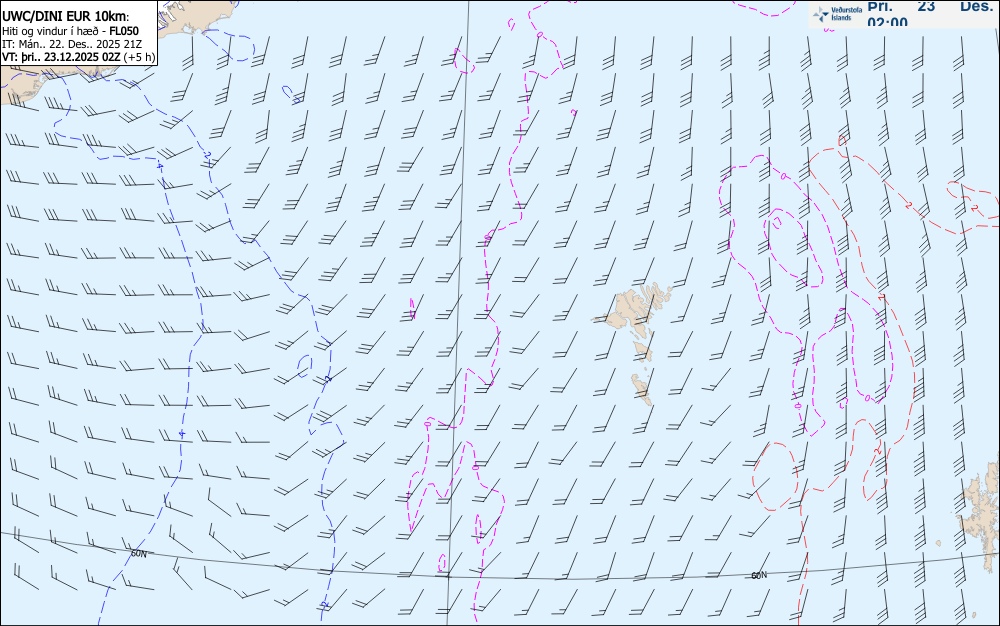This screenshot has height=626, width=1000.
Task: Click the southernmost Faroe island, Suðuroy
Action: coord(643,389)
